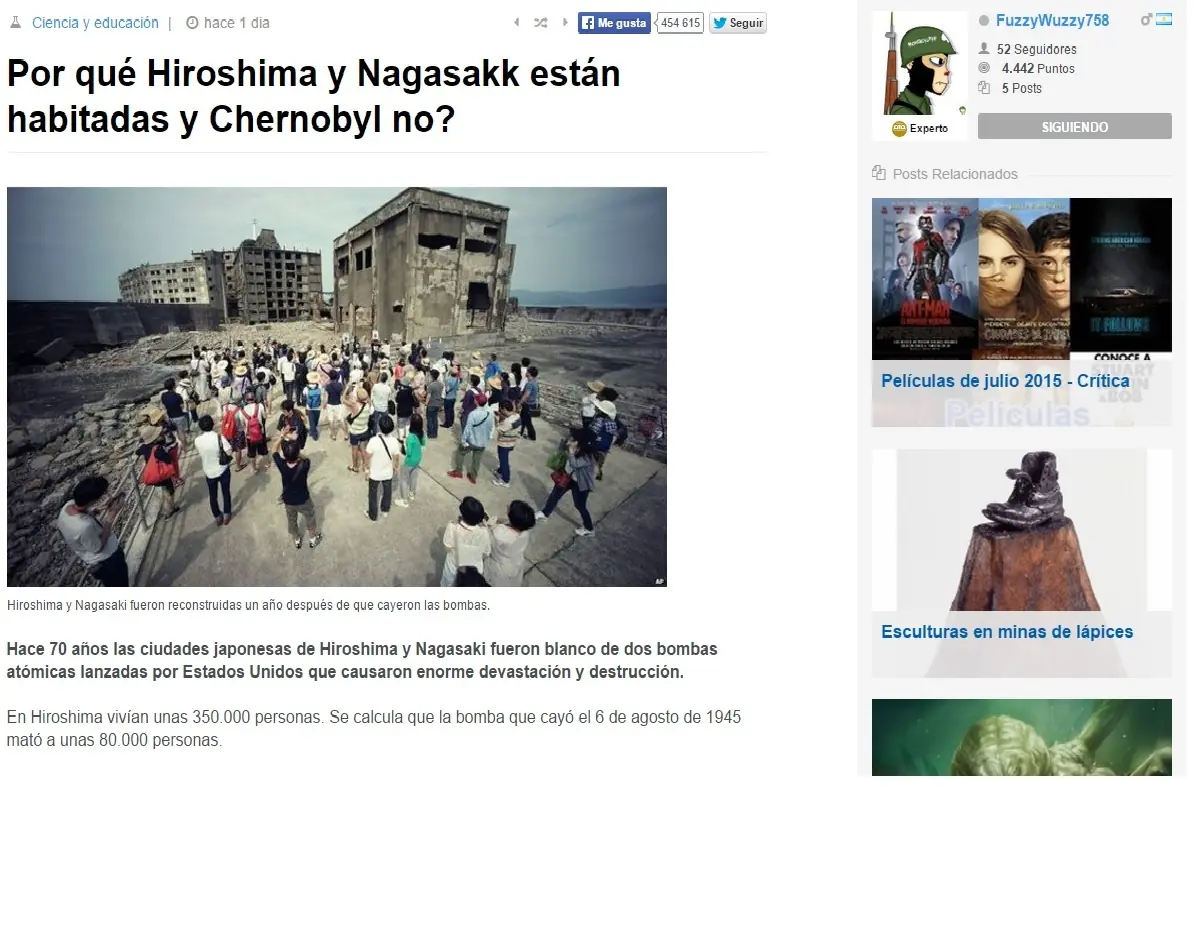
Task: Click the 454 615 like counter
Action: pos(680,23)
